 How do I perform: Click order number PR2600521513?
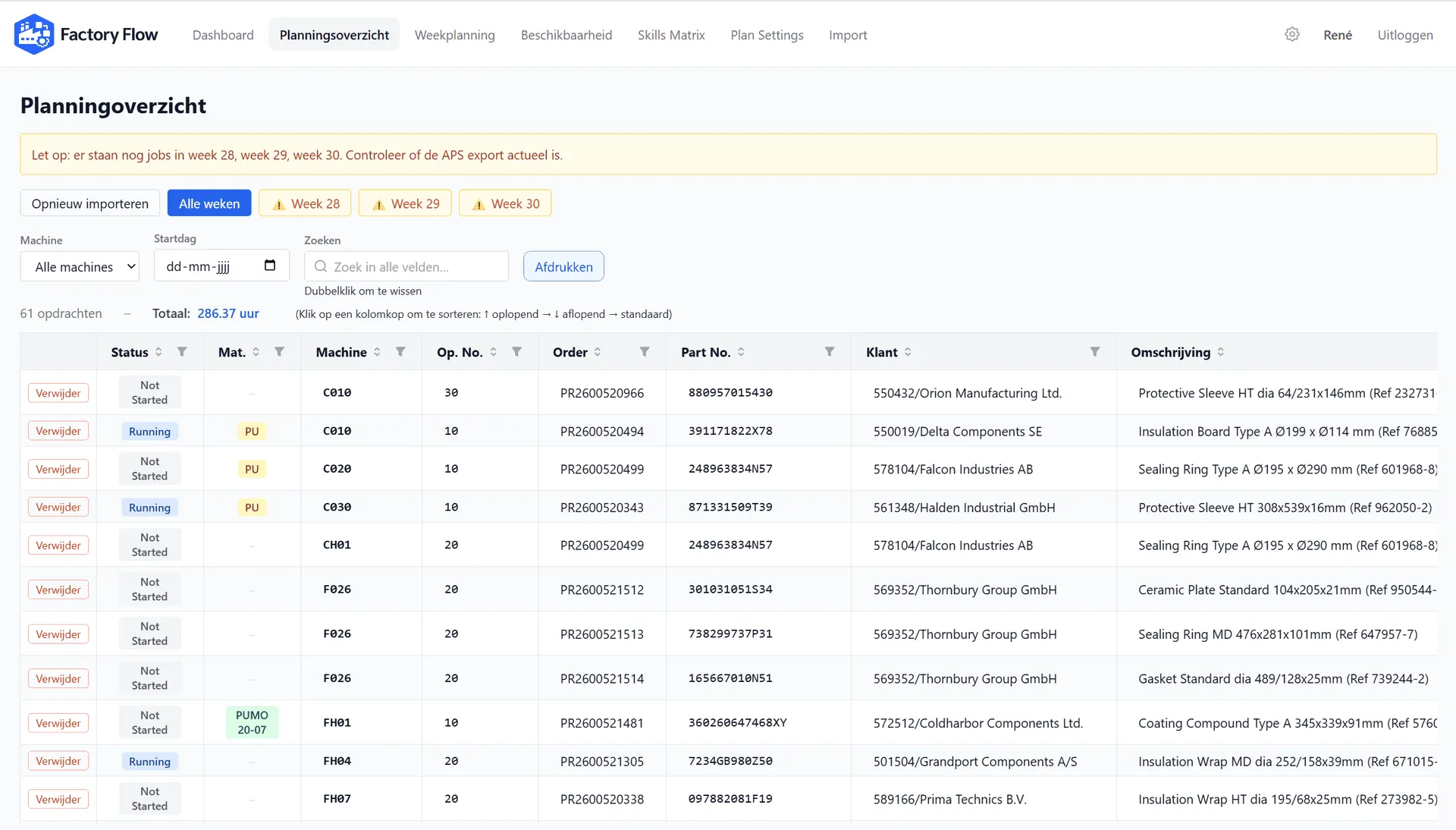click(602, 634)
